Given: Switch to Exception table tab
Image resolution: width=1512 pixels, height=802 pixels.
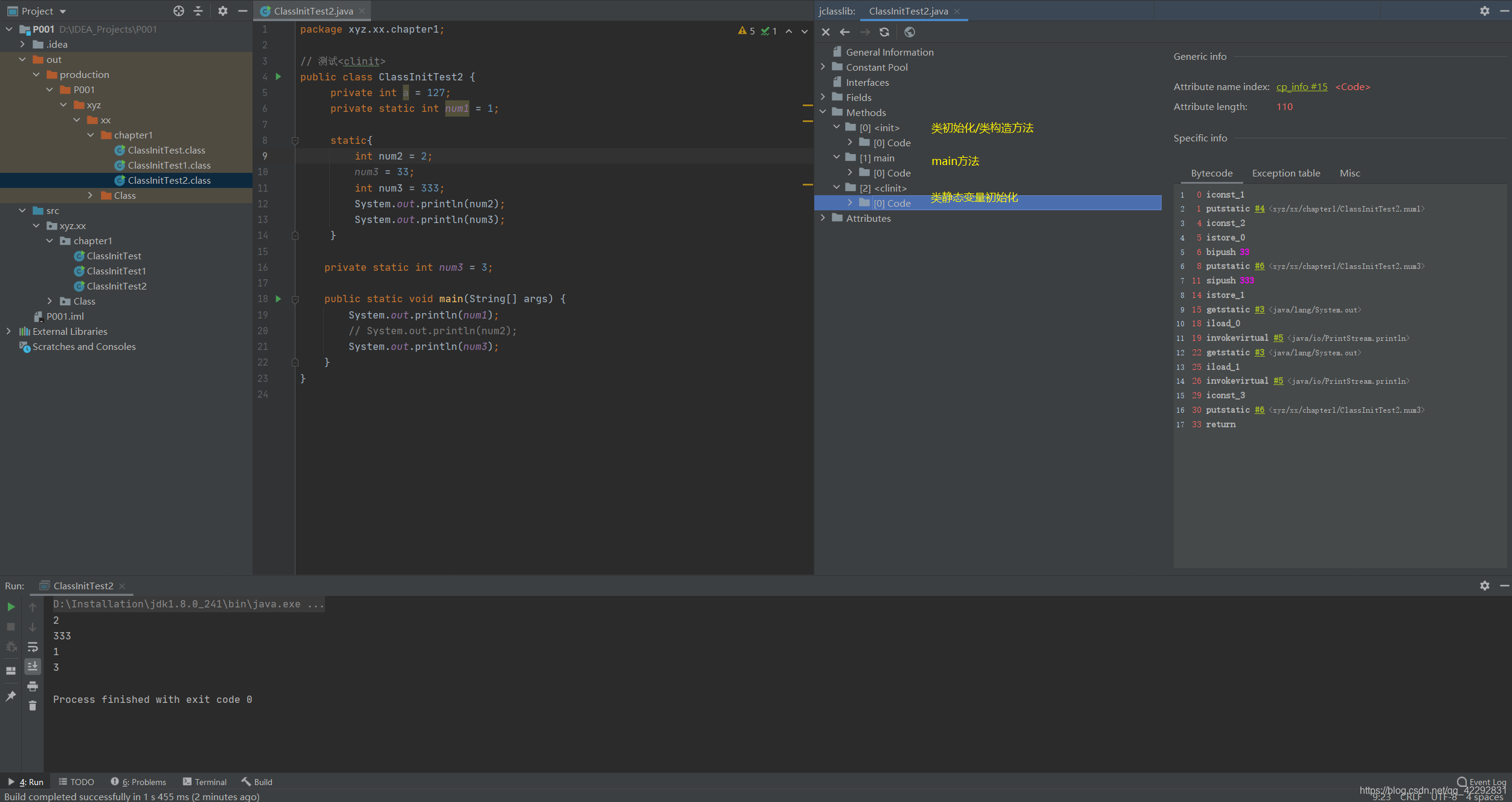Looking at the screenshot, I should (1285, 173).
